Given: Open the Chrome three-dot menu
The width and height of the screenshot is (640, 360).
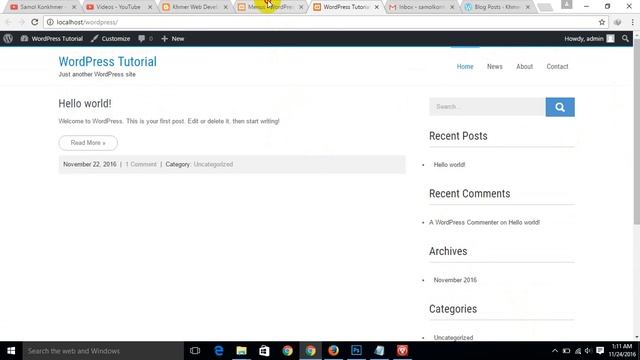Looking at the screenshot, I should (632, 22).
